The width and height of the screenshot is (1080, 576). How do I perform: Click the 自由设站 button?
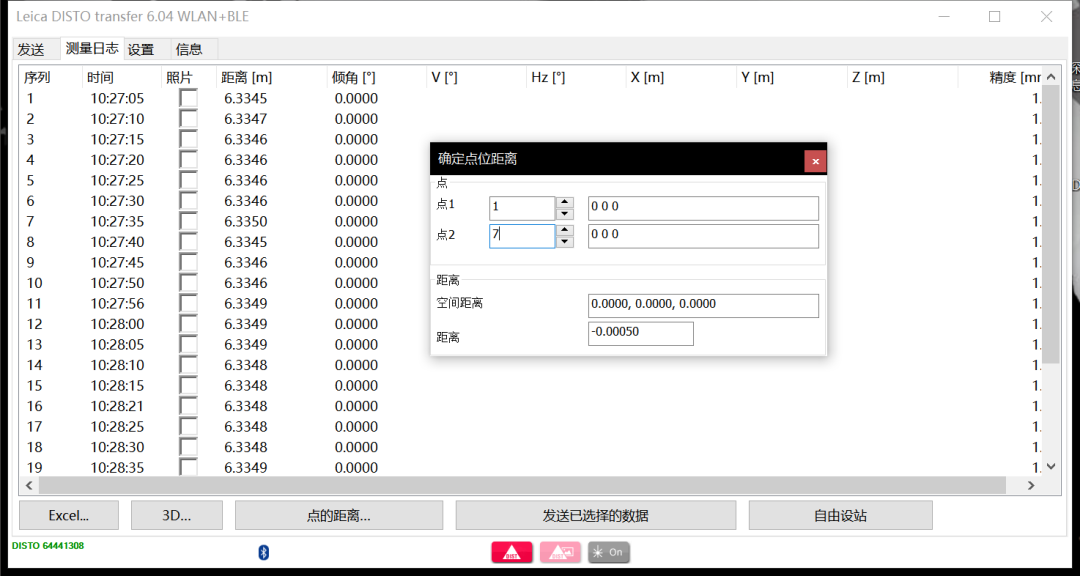pos(839,515)
